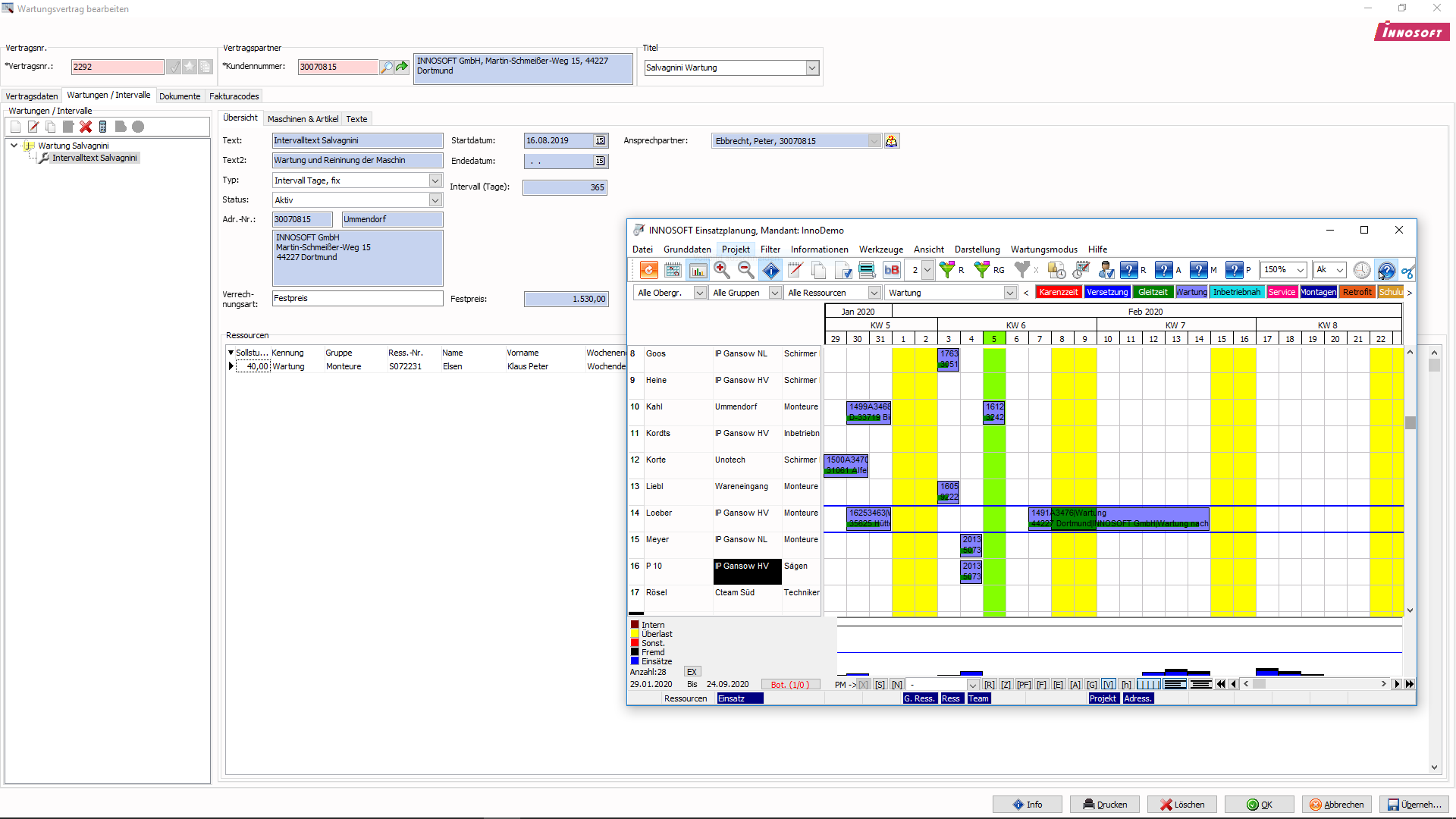1456x819 pixels.
Task: Click the magnifier search icon beside Kundennummer
Action: (x=387, y=67)
